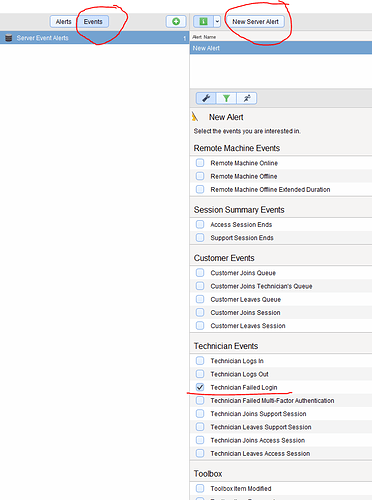Check Access Session Ends
This screenshot has width=372, height=500.
point(200,224)
